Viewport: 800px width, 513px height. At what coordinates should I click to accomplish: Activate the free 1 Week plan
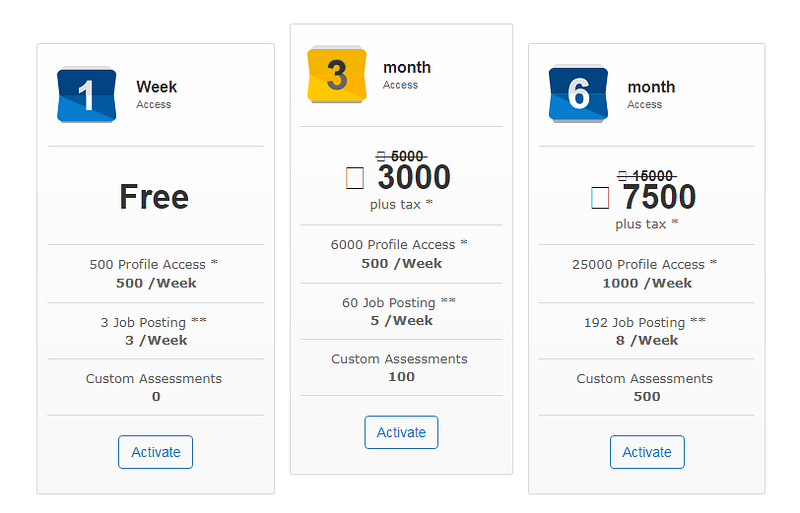(x=155, y=452)
